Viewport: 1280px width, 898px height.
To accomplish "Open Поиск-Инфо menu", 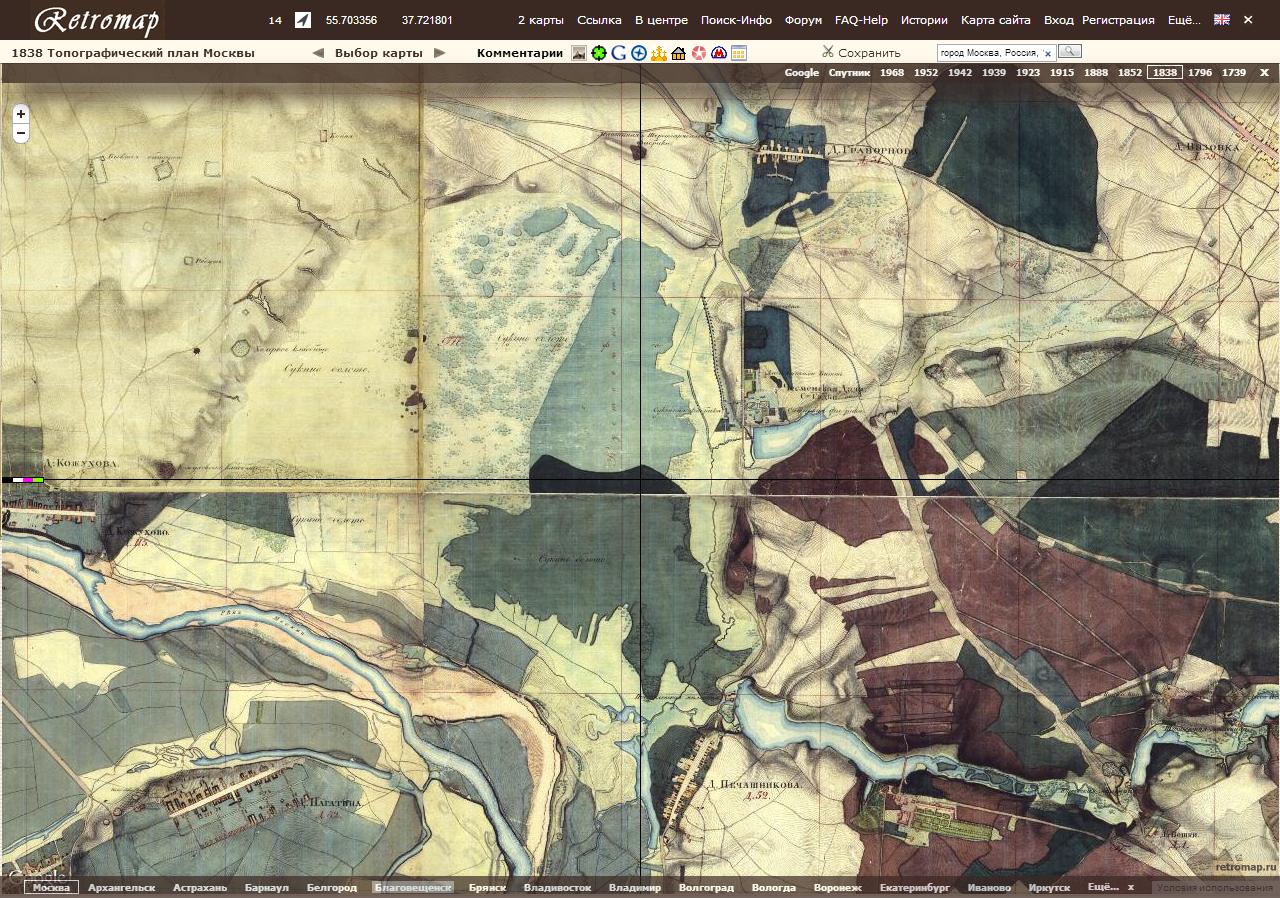I will pyautogui.click(x=736, y=20).
